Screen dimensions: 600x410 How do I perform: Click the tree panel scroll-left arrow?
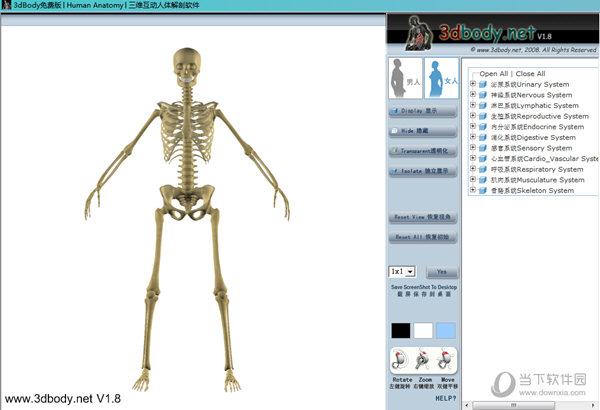point(466,405)
